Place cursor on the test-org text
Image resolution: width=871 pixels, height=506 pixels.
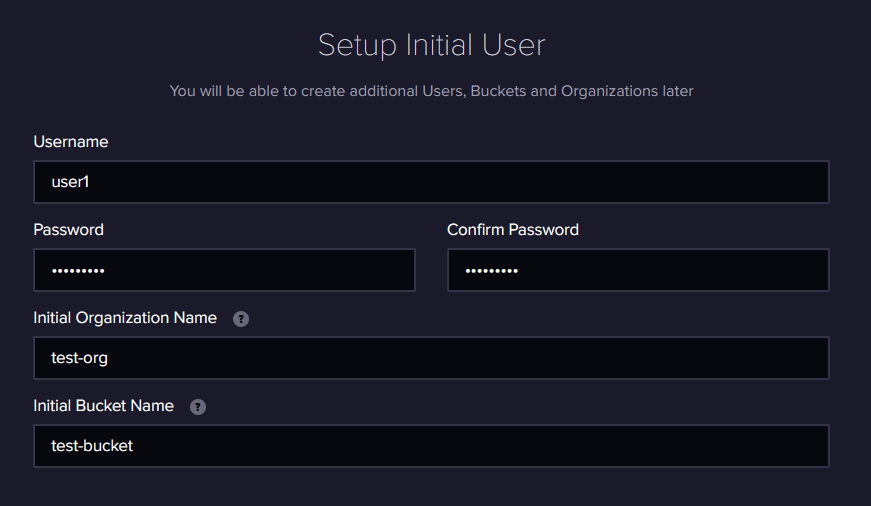tap(79, 358)
